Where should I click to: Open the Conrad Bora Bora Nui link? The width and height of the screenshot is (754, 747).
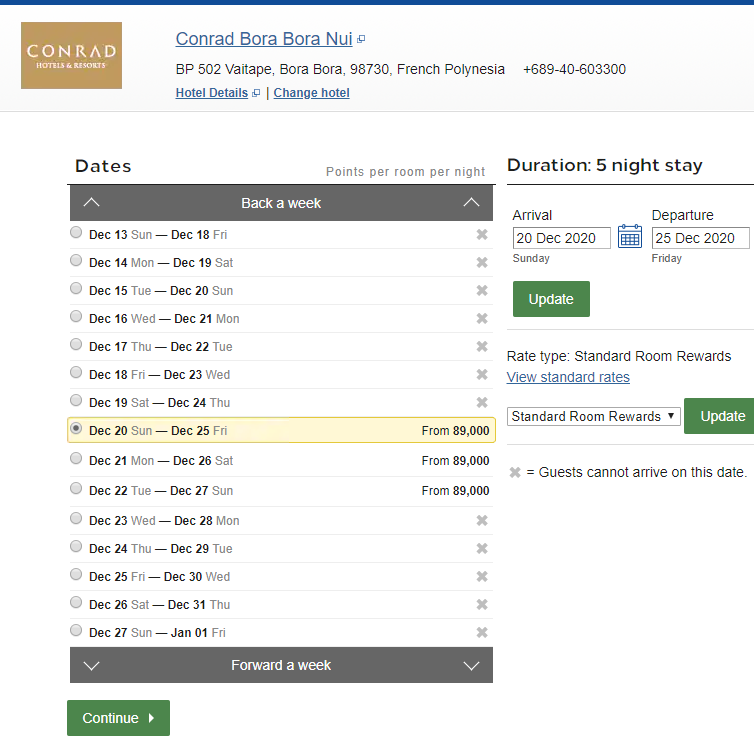[264, 39]
